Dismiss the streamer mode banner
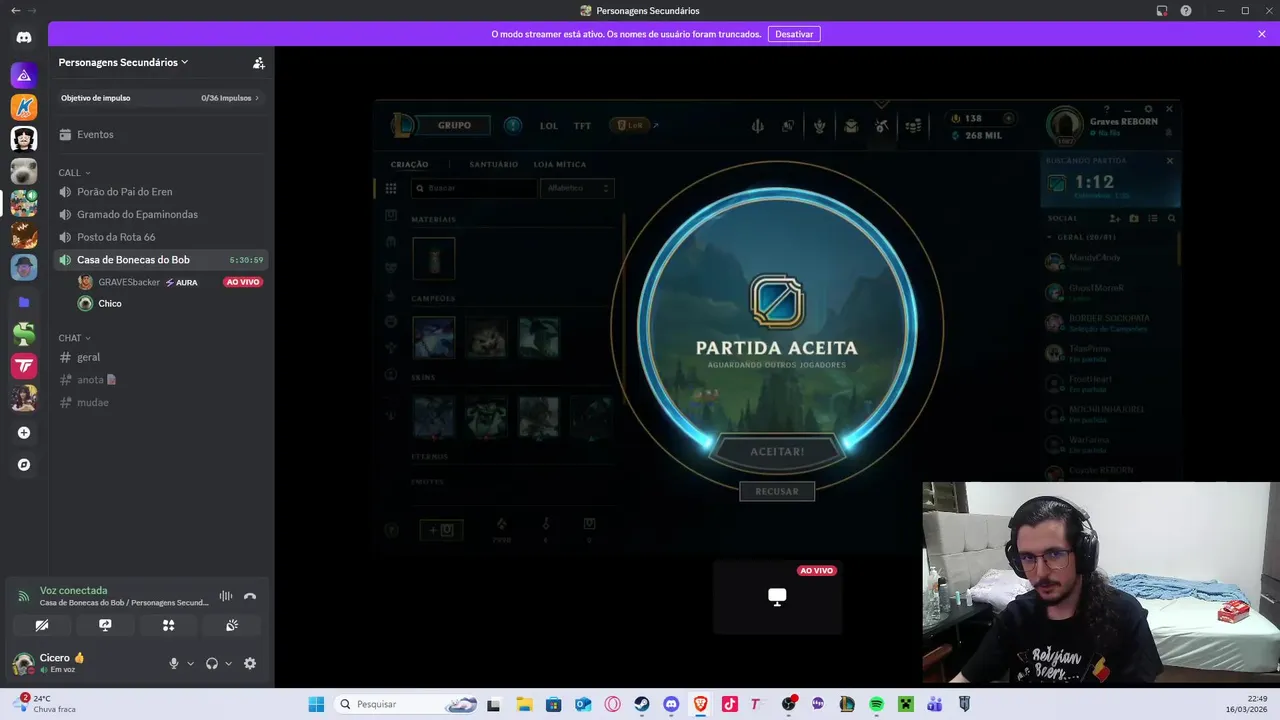The height and width of the screenshot is (720, 1280). 1262,34
